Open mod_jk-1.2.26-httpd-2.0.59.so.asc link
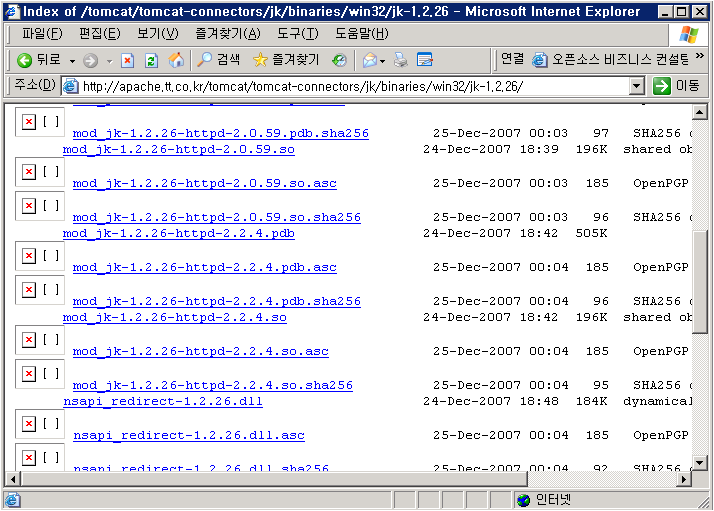The height and width of the screenshot is (511, 714). click(x=204, y=184)
